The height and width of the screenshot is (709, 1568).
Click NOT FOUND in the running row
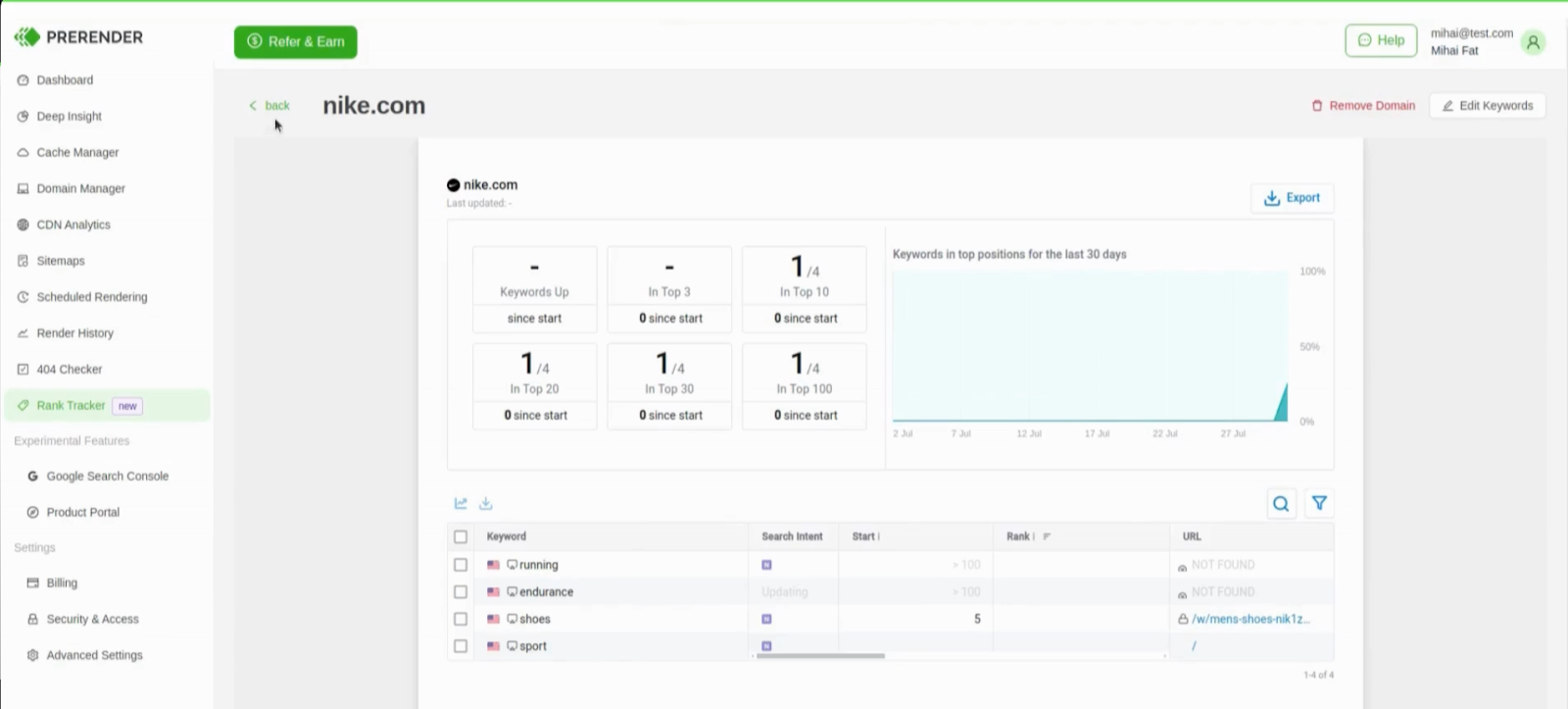(x=1223, y=566)
